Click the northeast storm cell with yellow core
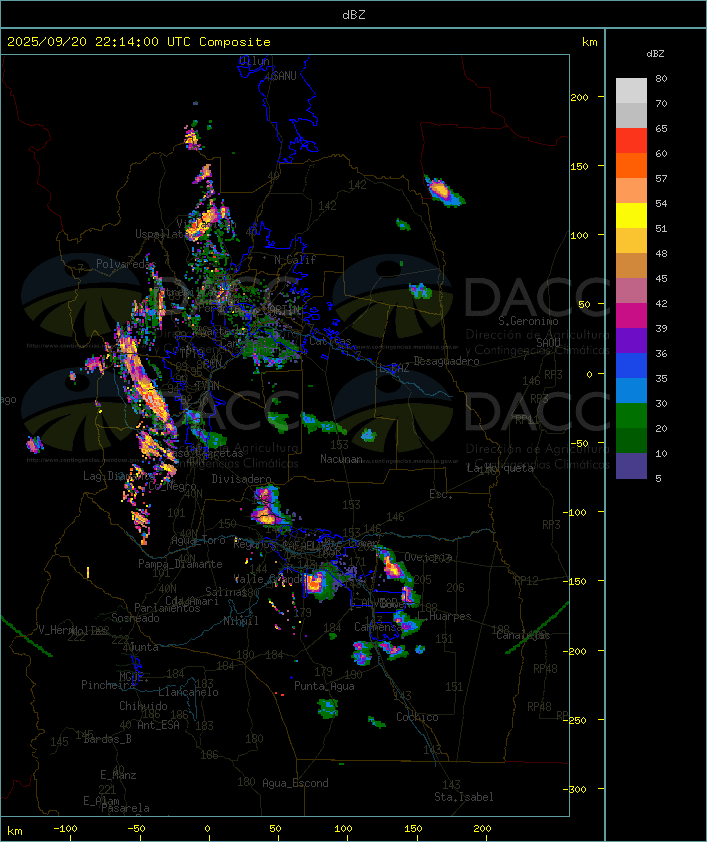The height and width of the screenshot is (842, 707). point(443,191)
